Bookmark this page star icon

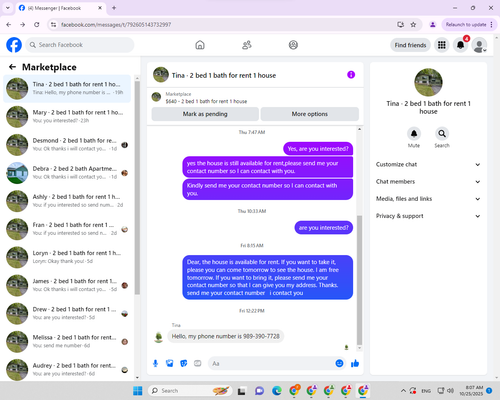pyautogui.click(x=413, y=25)
